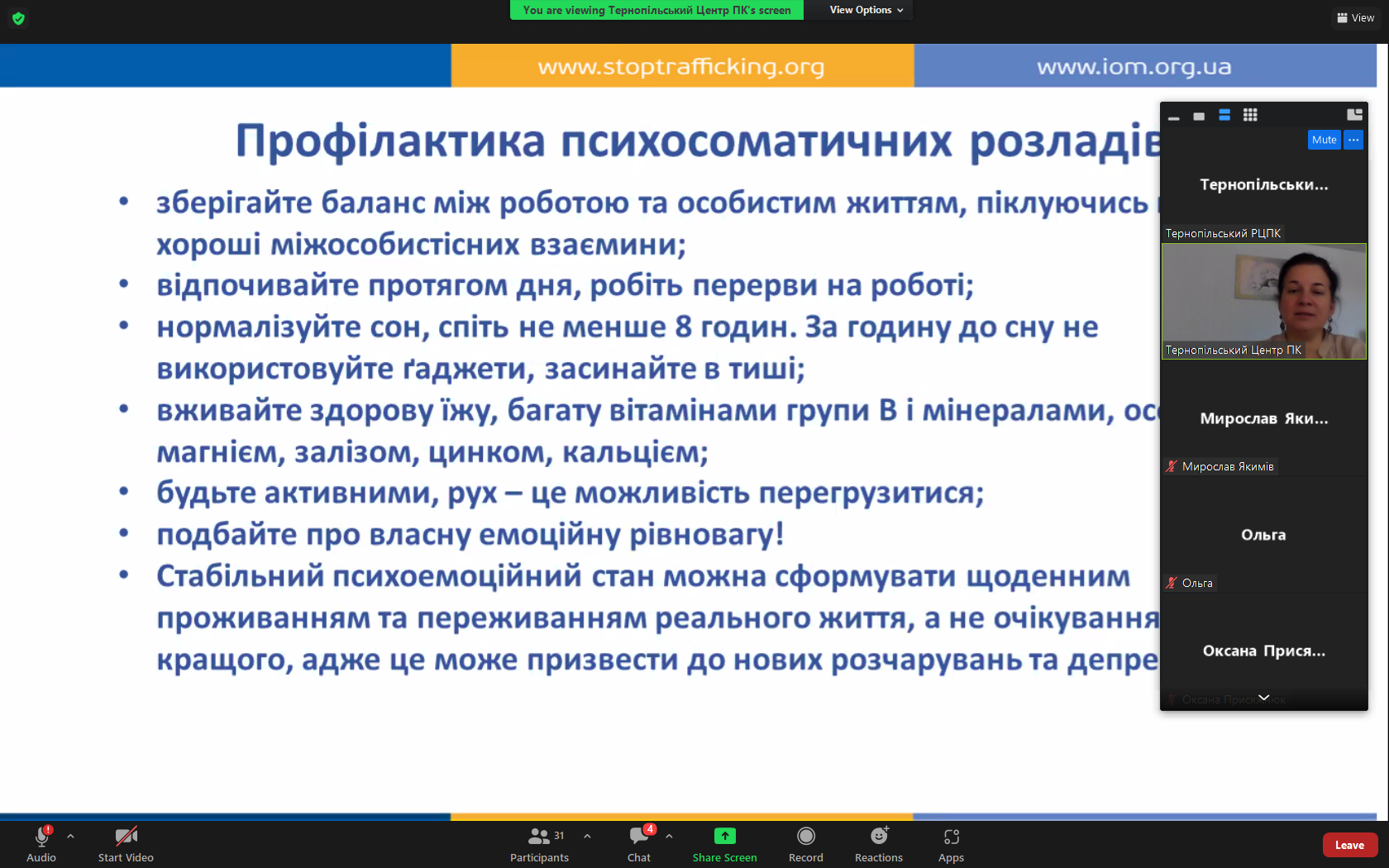This screenshot has height=868, width=1389.
Task: Unmute the Audio microphone
Action: (x=41, y=844)
